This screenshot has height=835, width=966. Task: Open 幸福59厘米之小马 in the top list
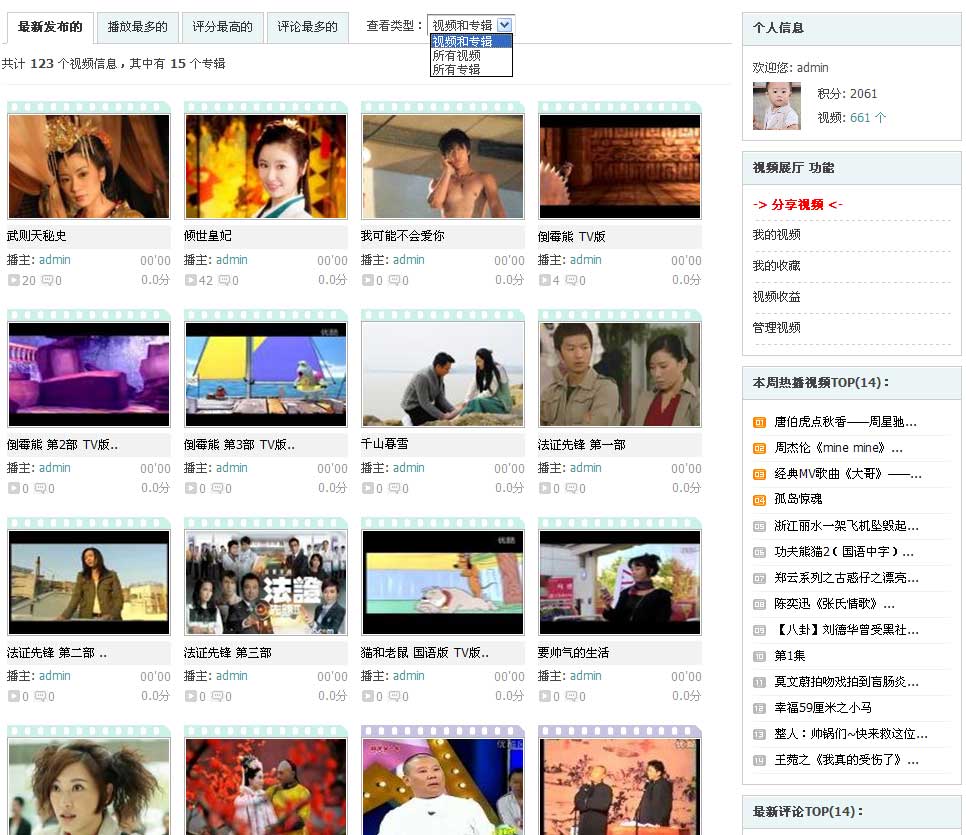click(x=822, y=708)
